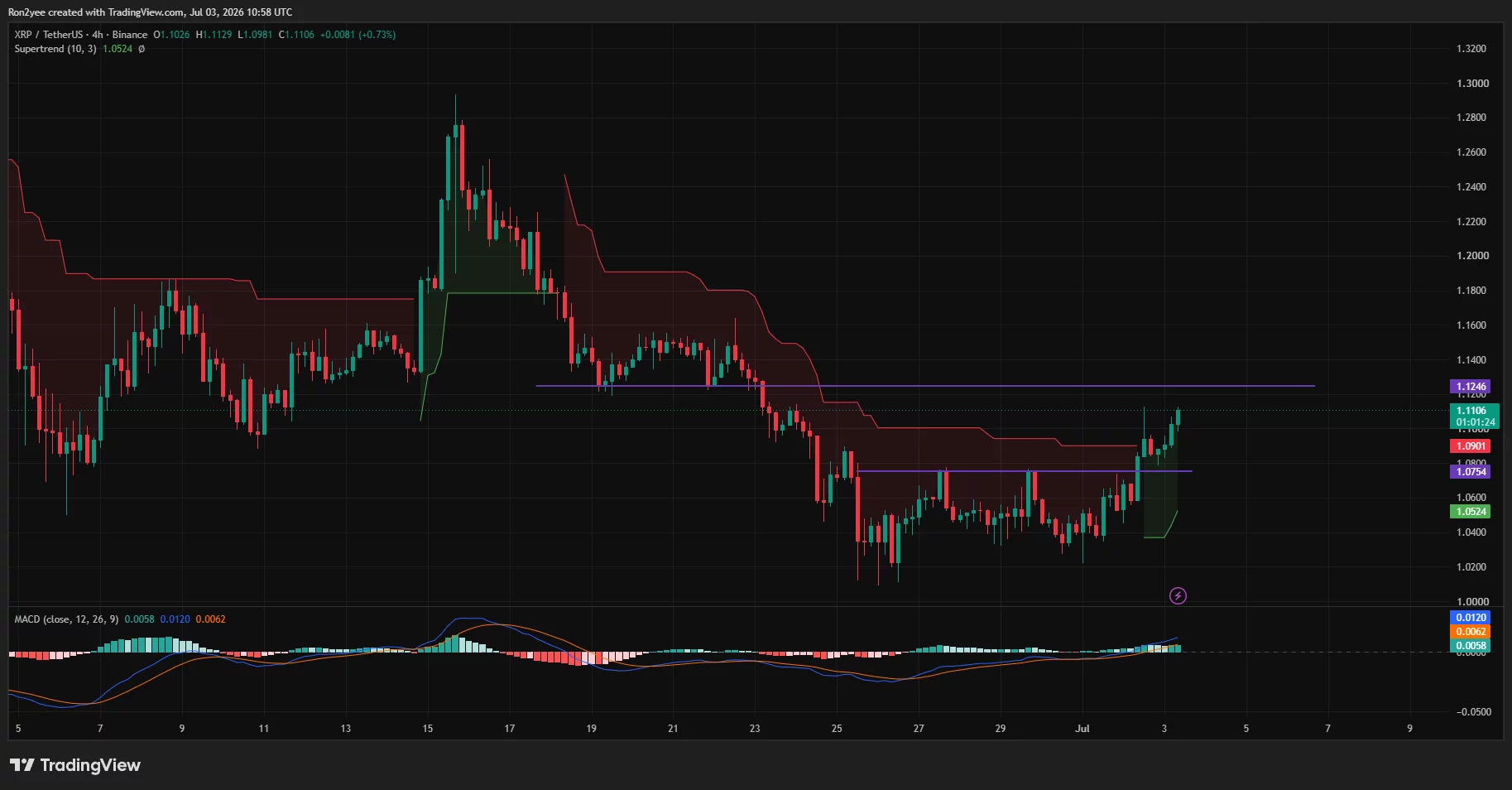The height and width of the screenshot is (790, 1512).
Task: Click the 1.0000 price axis label
Action: pos(1471,602)
